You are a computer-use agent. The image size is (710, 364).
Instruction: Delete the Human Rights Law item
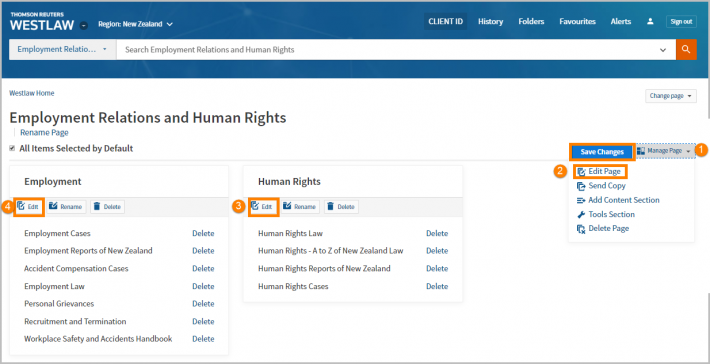pyautogui.click(x=437, y=234)
